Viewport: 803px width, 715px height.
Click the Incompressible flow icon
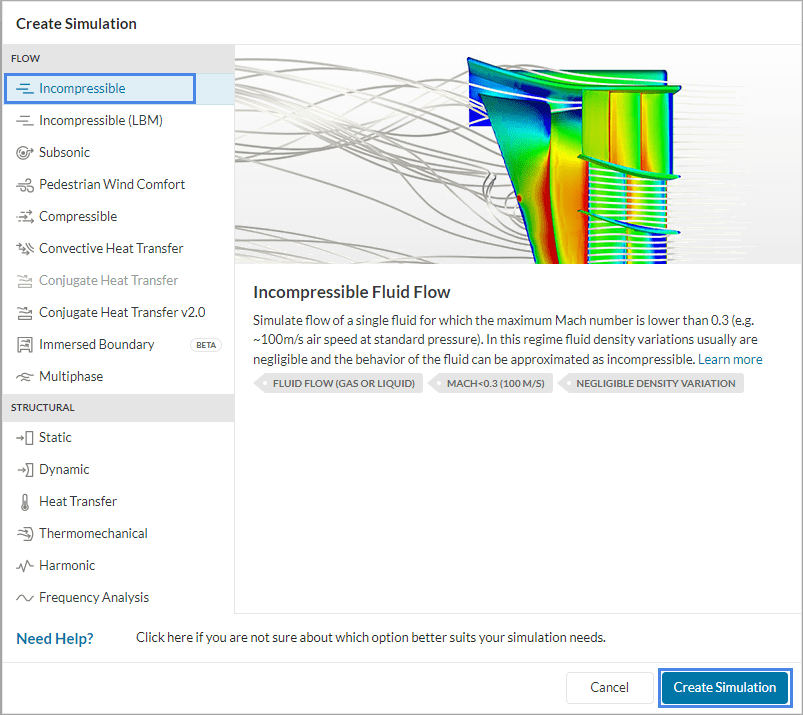25,89
